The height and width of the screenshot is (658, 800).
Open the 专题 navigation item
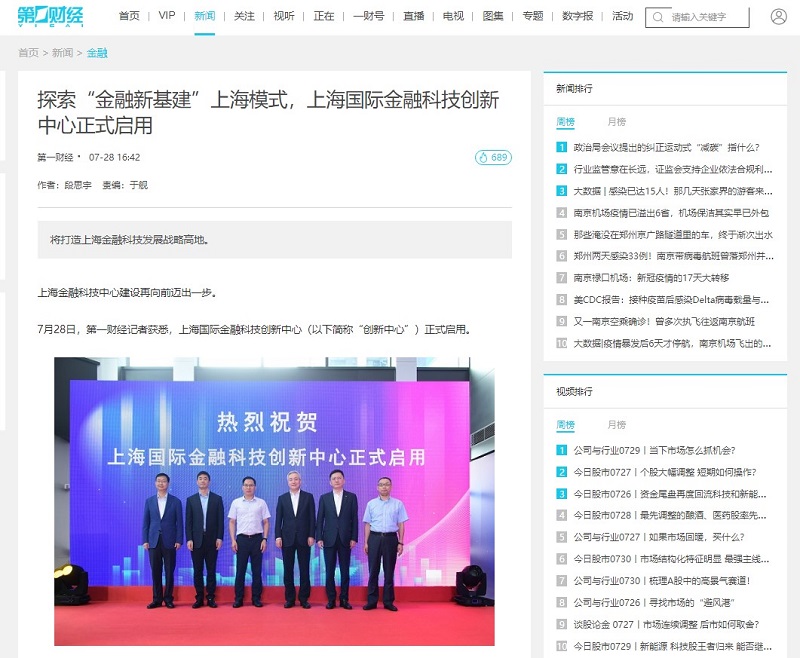click(x=533, y=16)
